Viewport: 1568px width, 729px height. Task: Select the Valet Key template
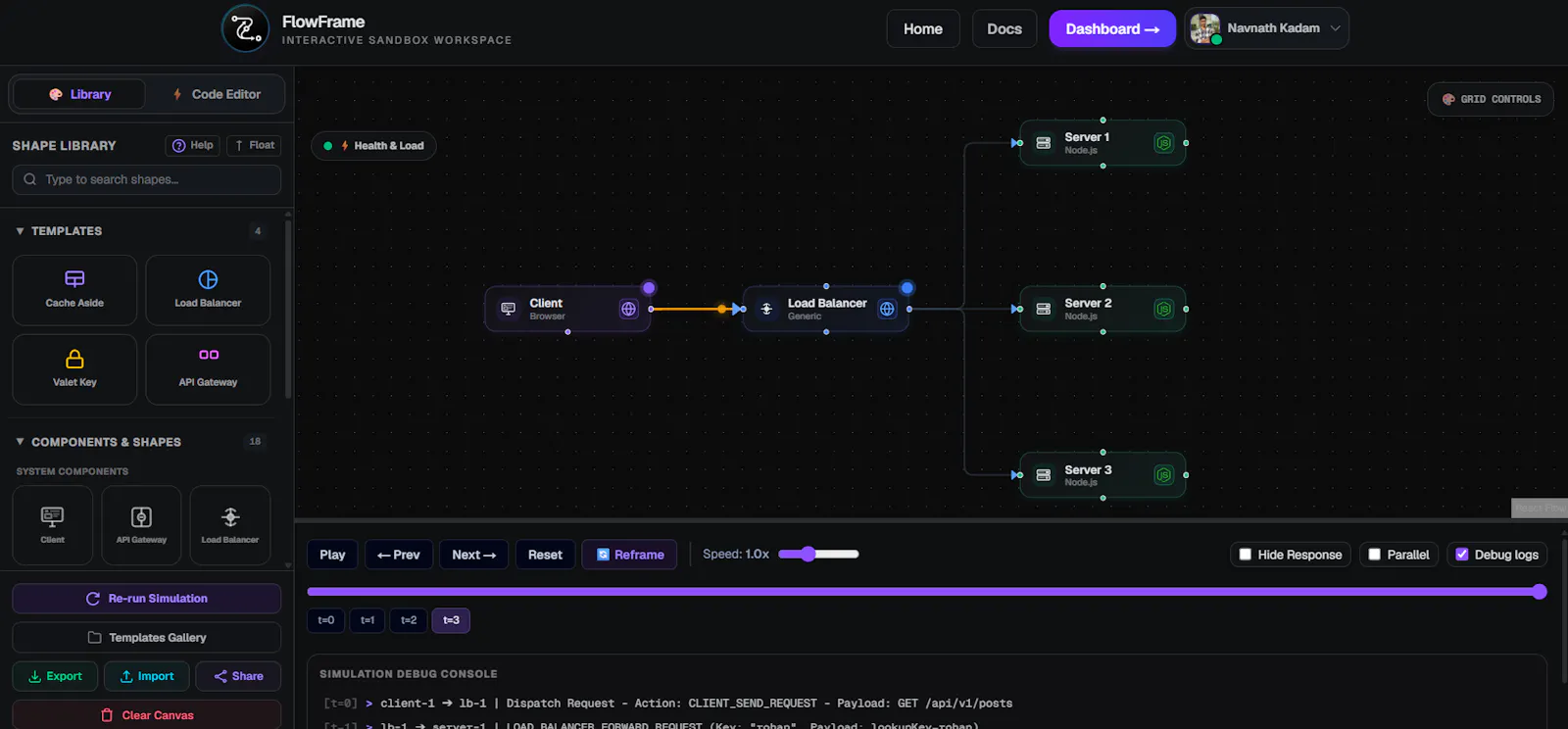coord(74,369)
